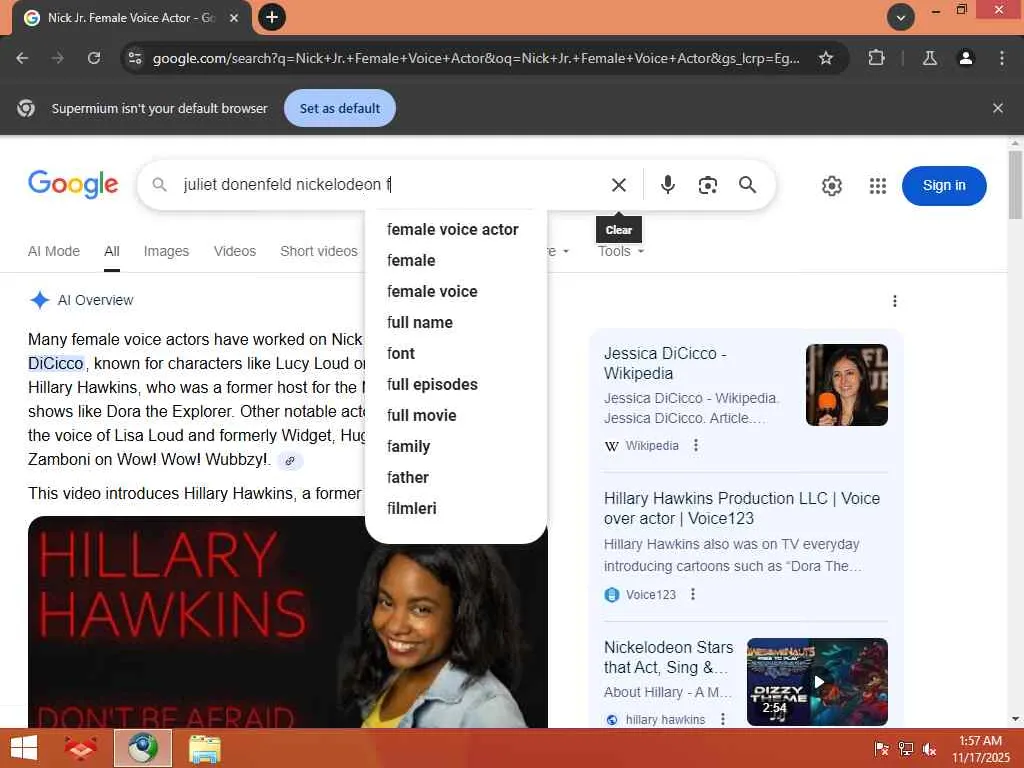
Task: Open the Google apps grid
Action: [x=878, y=186]
